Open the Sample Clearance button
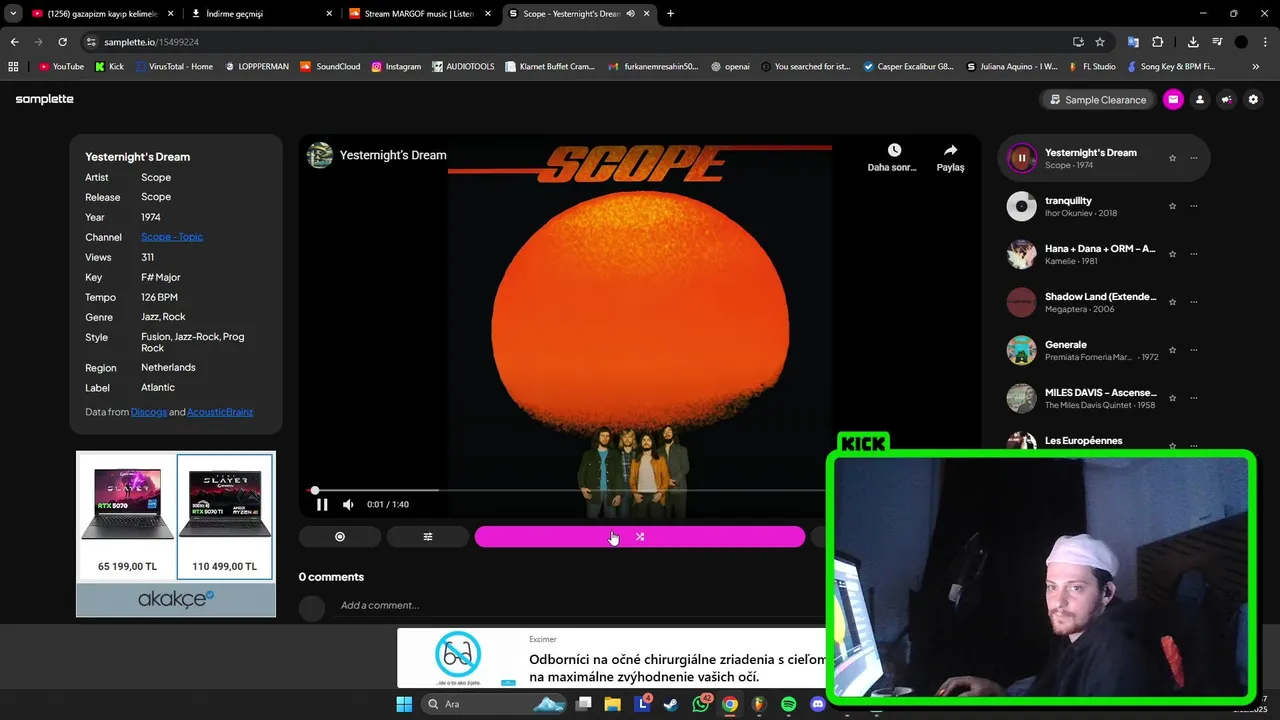The height and width of the screenshot is (720, 1280). [x=1097, y=100]
